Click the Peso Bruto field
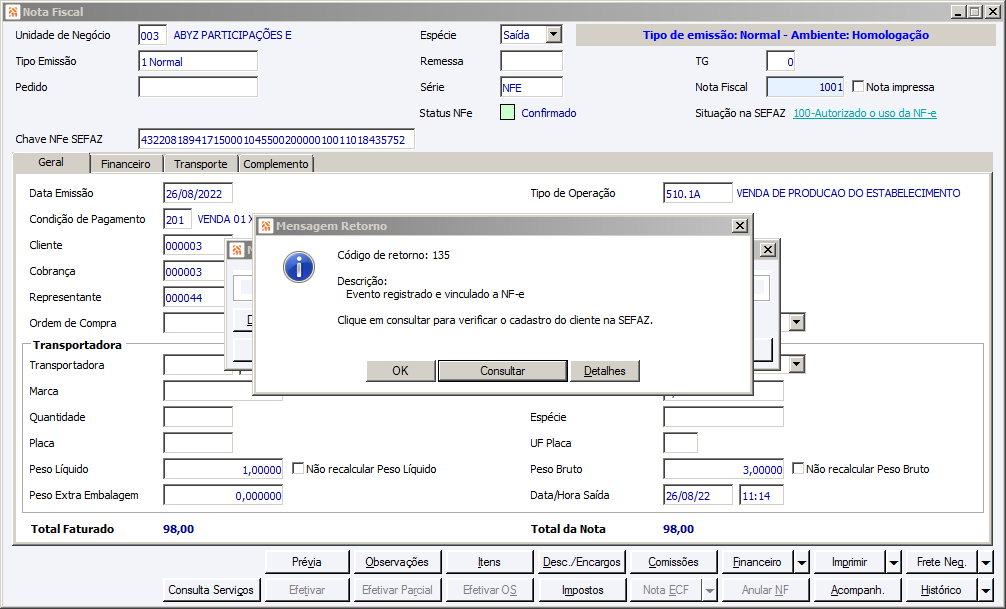This screenshot has width=1006, height=609. click(723, 469)
